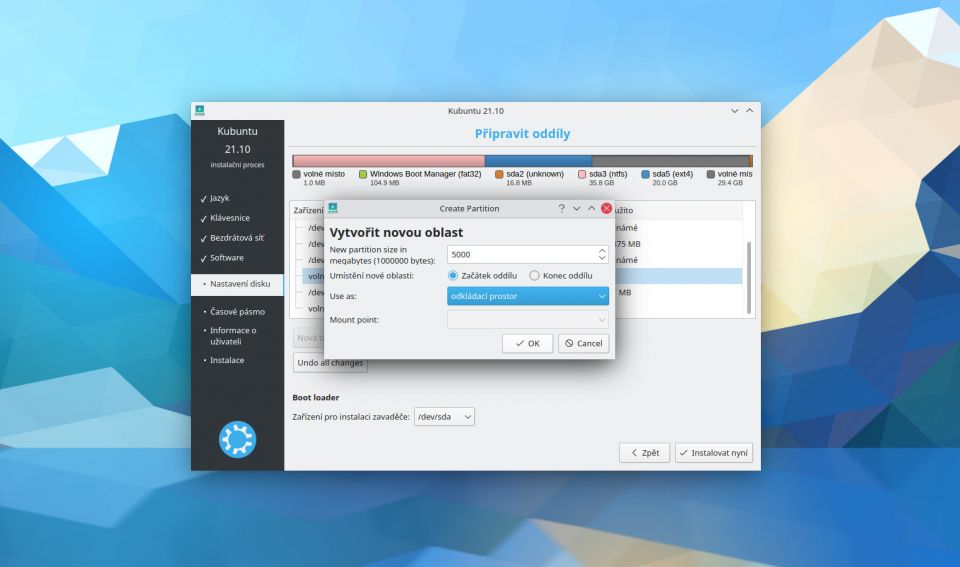Click the pink sda3 (ntfs) legend swatch
This screenshot has width=960, height=567.
(x=582, y=174)
